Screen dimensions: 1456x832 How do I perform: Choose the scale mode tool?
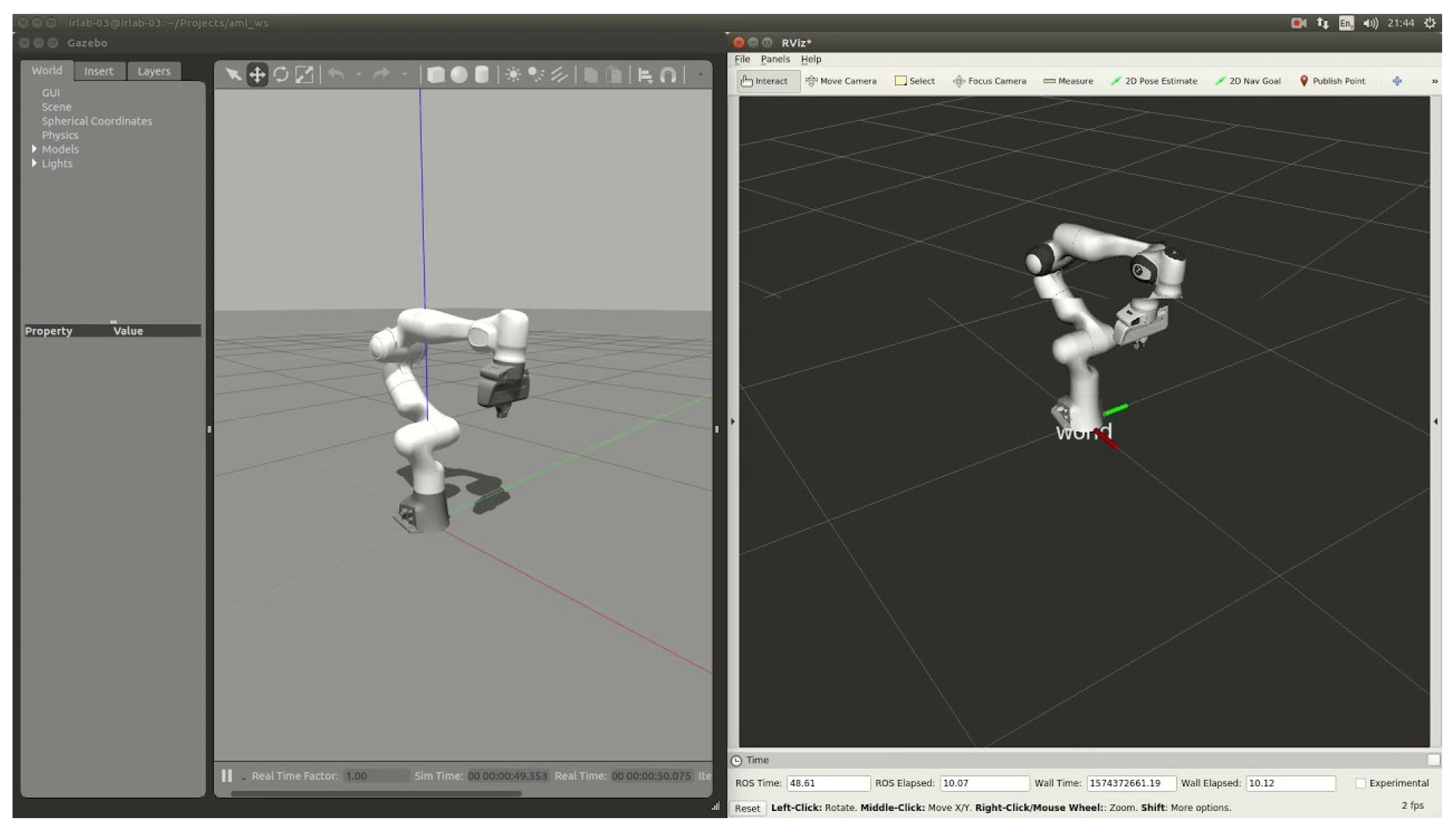pyautogui.click(x=304, y=75)
